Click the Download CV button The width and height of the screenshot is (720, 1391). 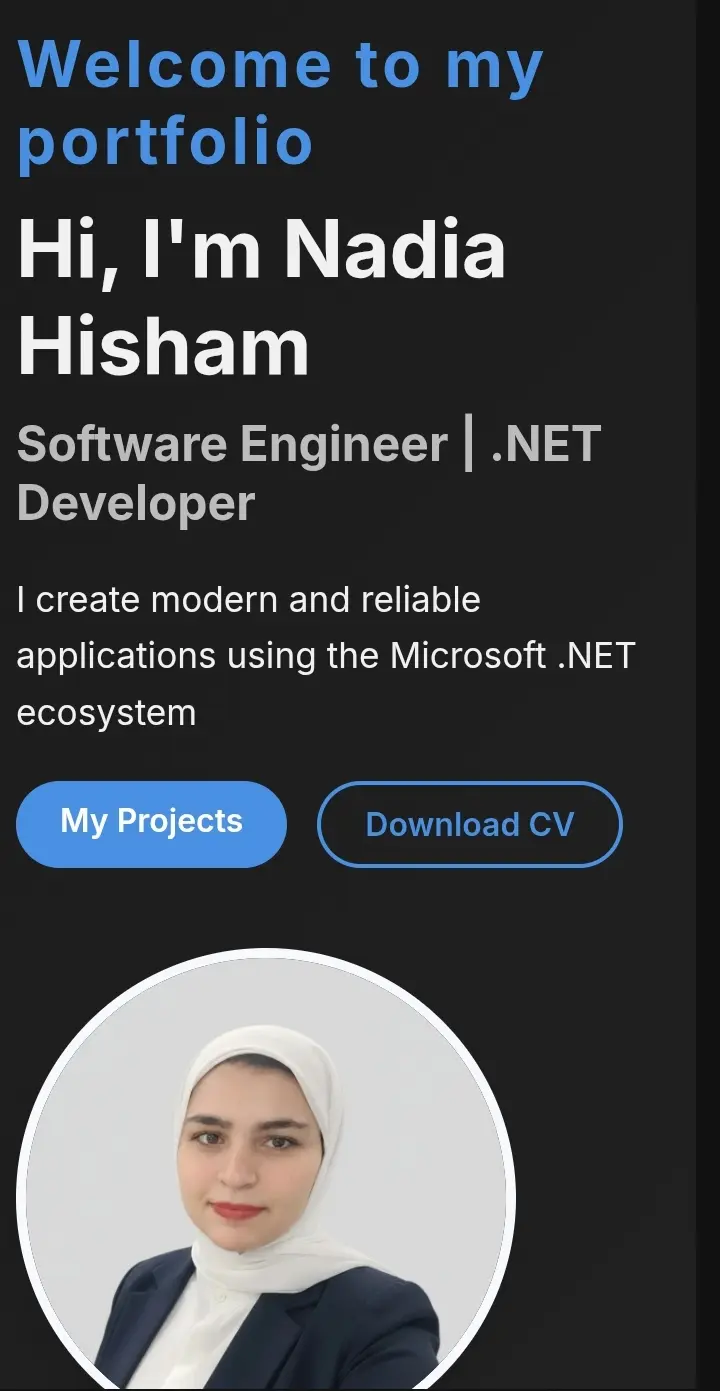coord(469,824)
